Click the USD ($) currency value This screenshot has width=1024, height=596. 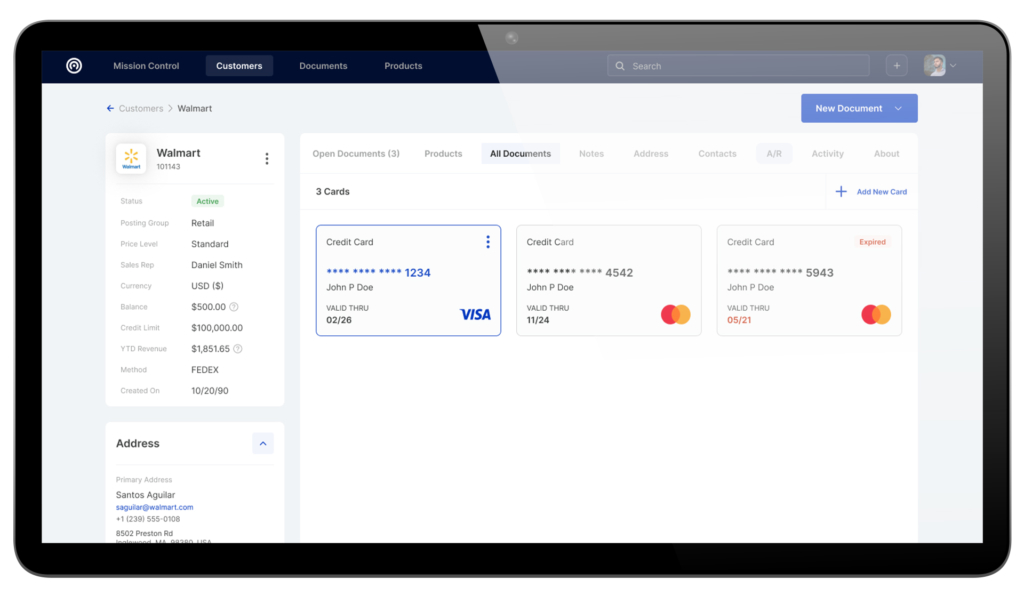pyautogui.click(x=208, y=286)
